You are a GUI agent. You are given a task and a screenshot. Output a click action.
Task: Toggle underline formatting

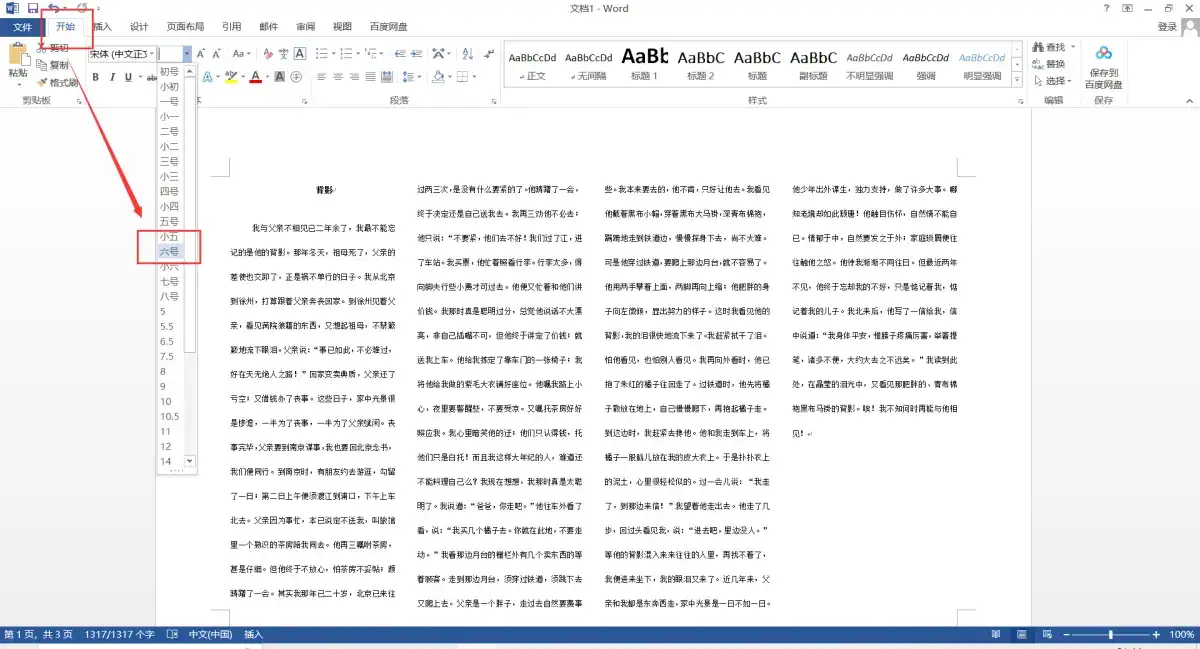(128, 76)
